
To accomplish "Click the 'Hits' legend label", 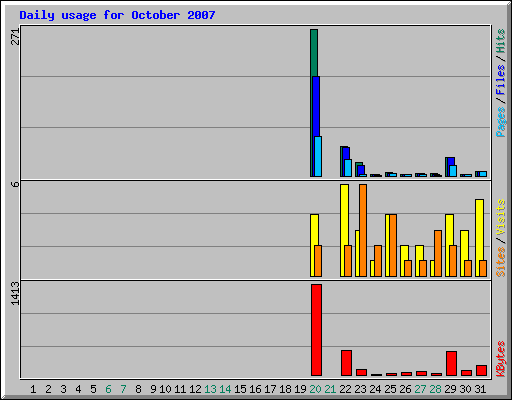I will point(500,41).
